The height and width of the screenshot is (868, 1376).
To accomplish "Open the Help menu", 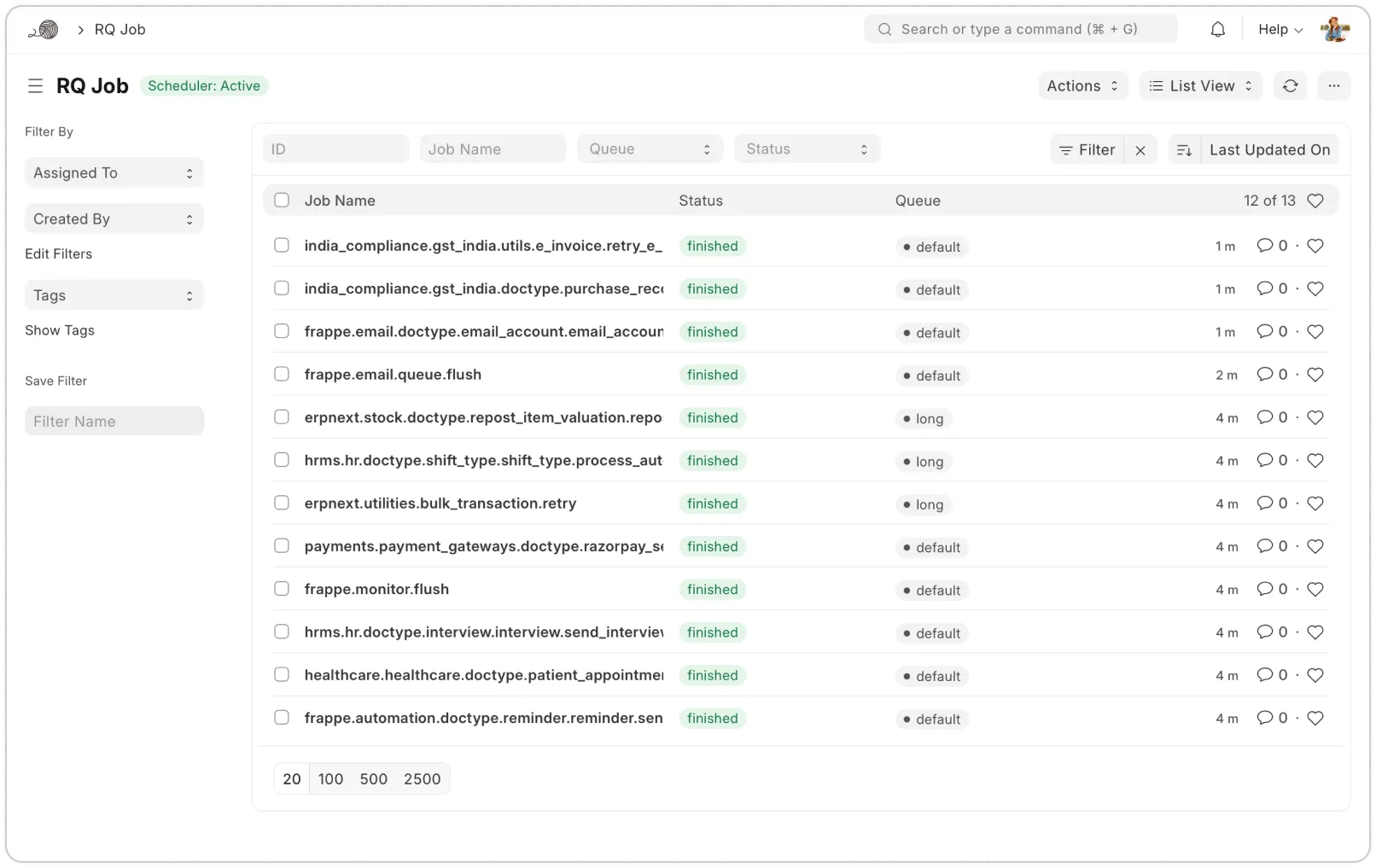I will [1279, 28].
